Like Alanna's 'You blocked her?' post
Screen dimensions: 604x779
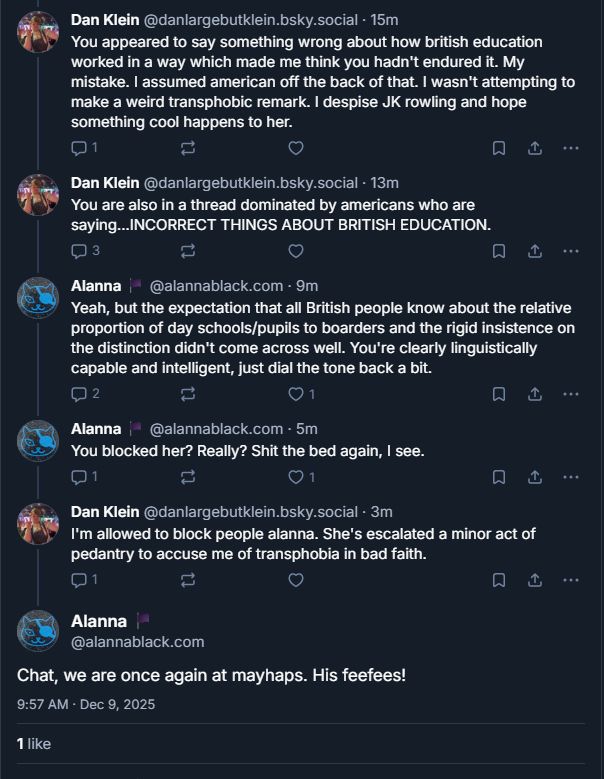pyautogui.click(x=296, y=476)
